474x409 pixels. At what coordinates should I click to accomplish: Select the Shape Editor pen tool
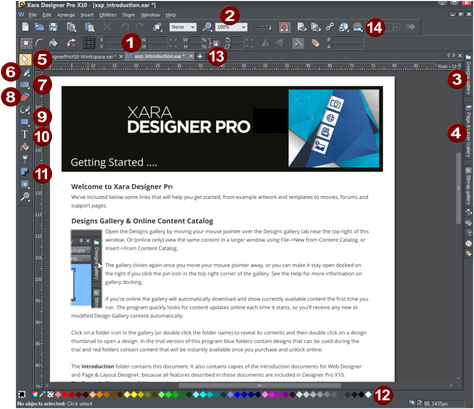tap(25, 109)
